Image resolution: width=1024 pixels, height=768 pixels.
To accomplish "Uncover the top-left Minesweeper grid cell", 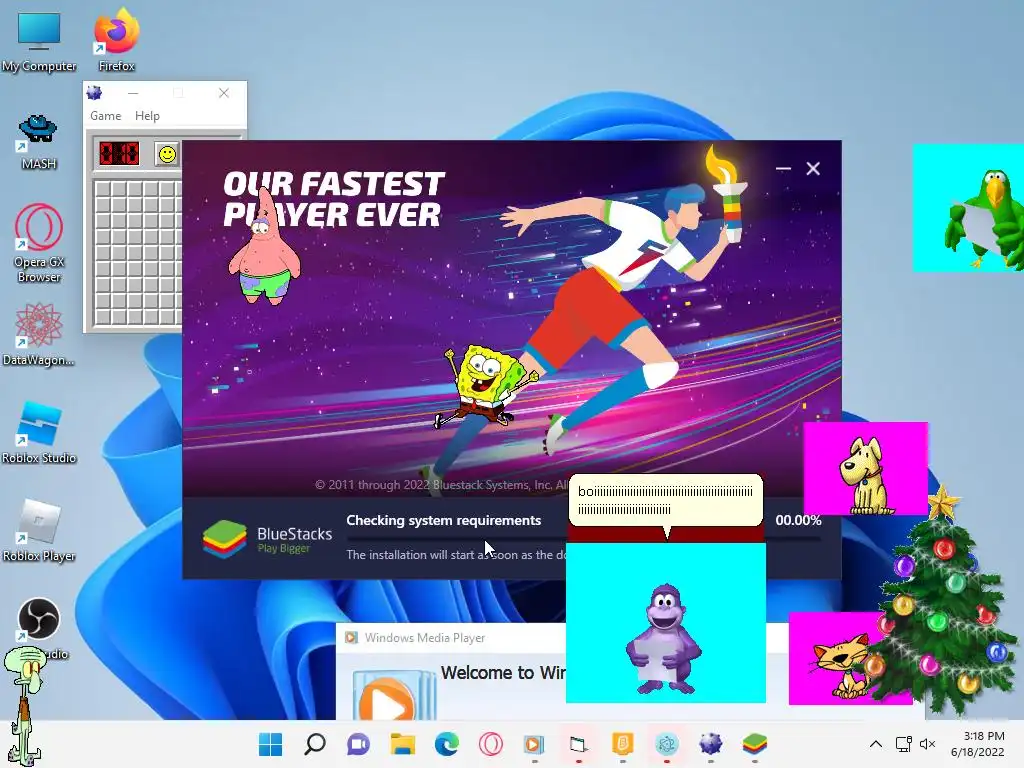I will point(103,189).
